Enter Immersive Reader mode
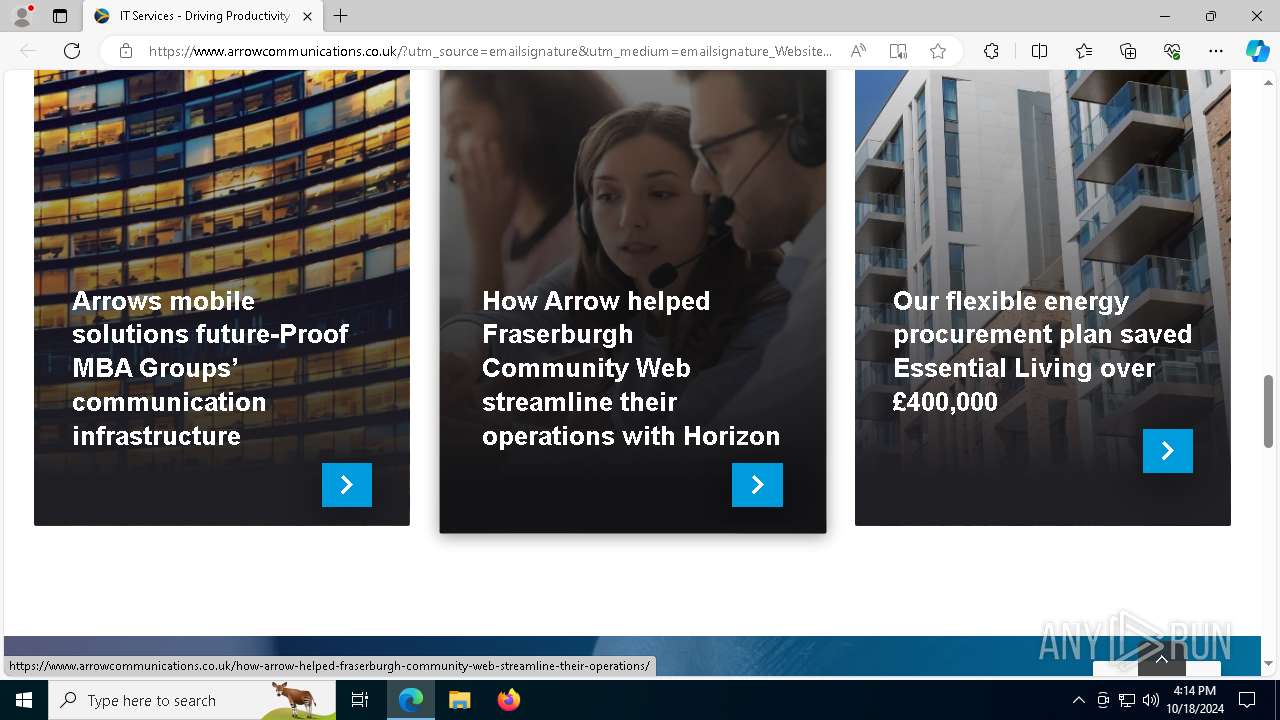The width and height of the screenshot is (1280, 720). point(898,51)
